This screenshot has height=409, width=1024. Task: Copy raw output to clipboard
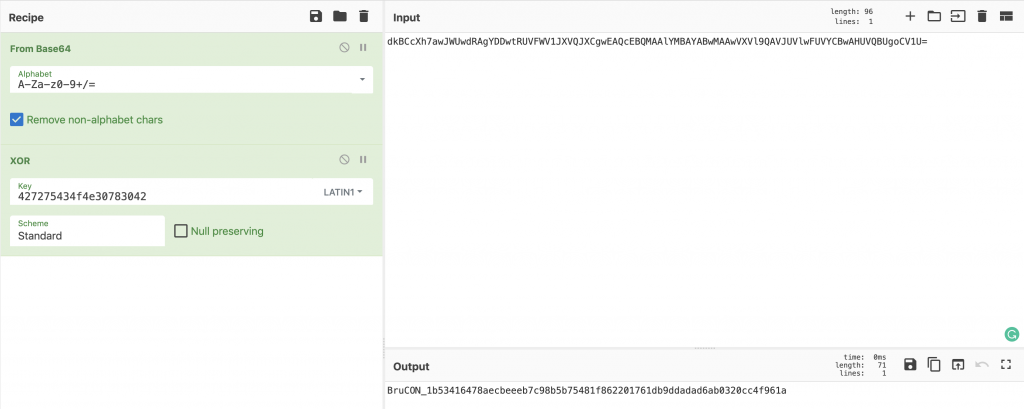[x=934, y=365]
